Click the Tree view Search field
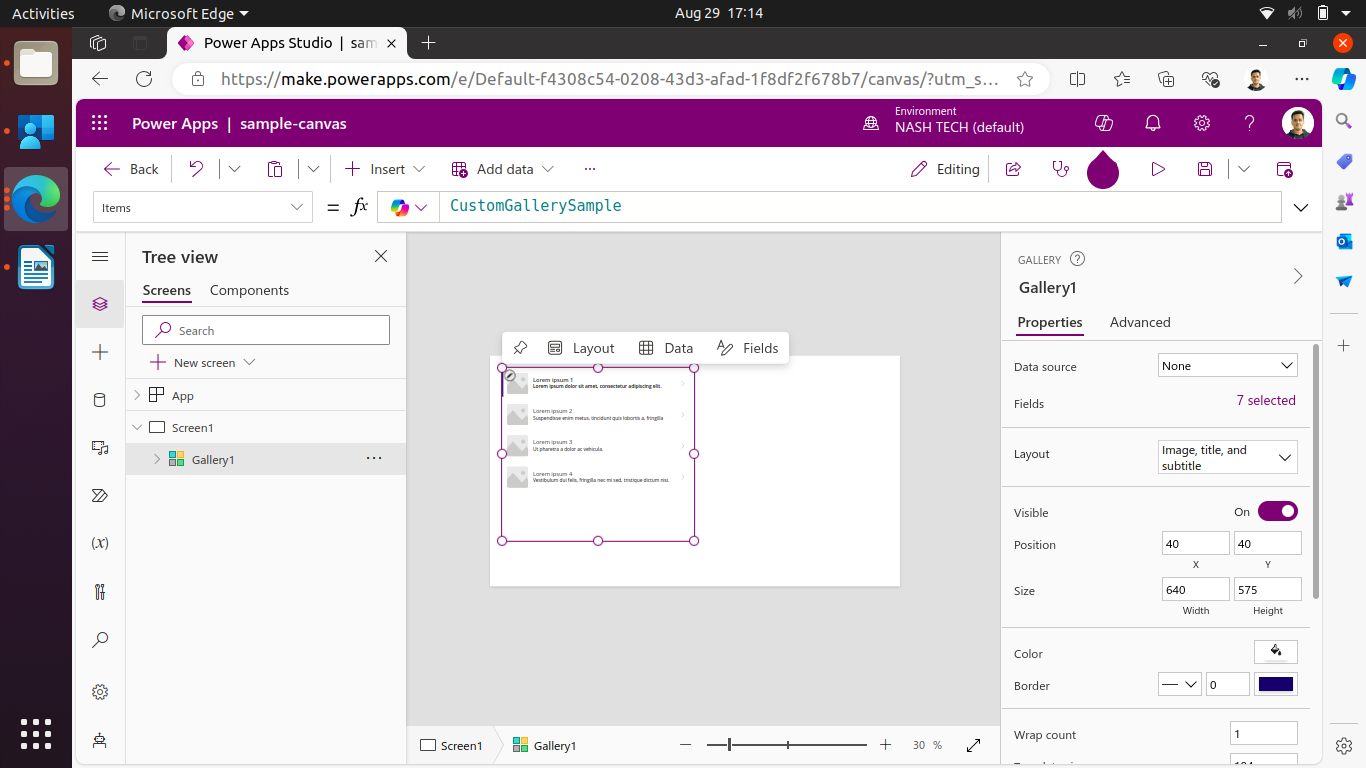Viewport: 1366px width, 768px height. 266,330
